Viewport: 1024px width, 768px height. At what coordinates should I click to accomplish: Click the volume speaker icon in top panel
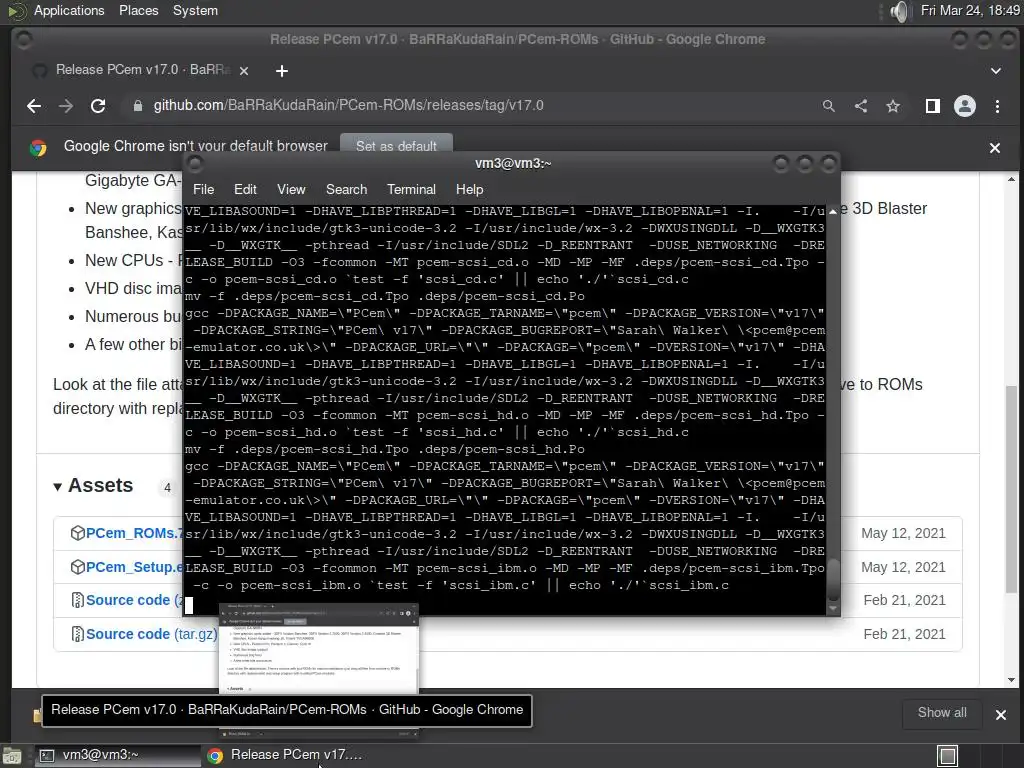(x=899, y=11)
